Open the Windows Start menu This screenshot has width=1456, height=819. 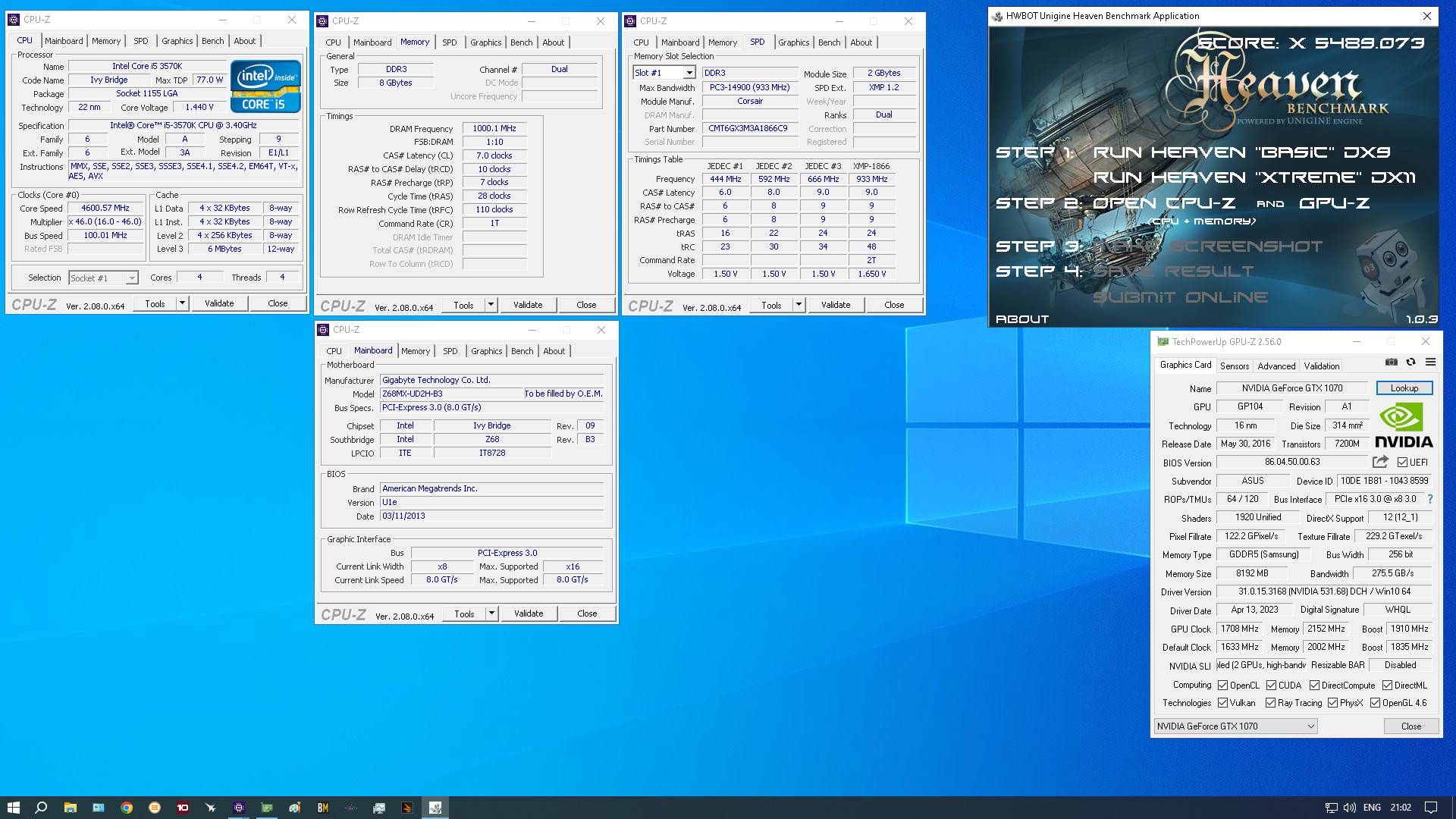pos(13,808)
